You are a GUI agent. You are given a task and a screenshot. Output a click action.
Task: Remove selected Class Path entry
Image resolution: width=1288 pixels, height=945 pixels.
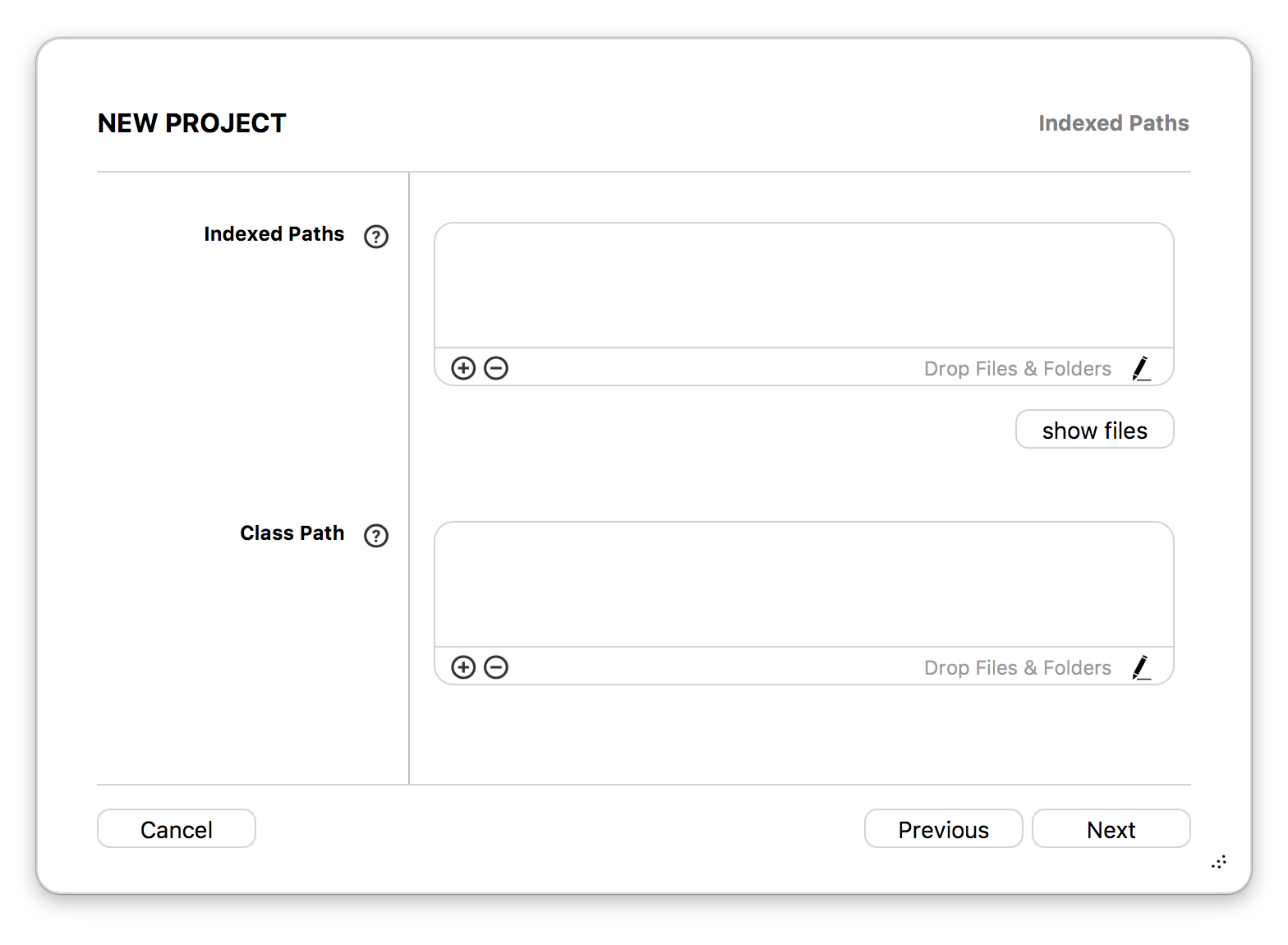tap(496, 667)
